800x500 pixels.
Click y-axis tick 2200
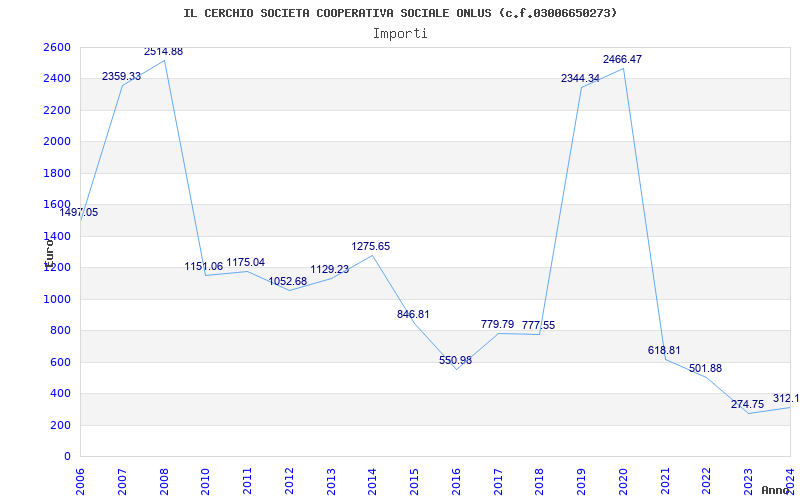coord(55,110)
